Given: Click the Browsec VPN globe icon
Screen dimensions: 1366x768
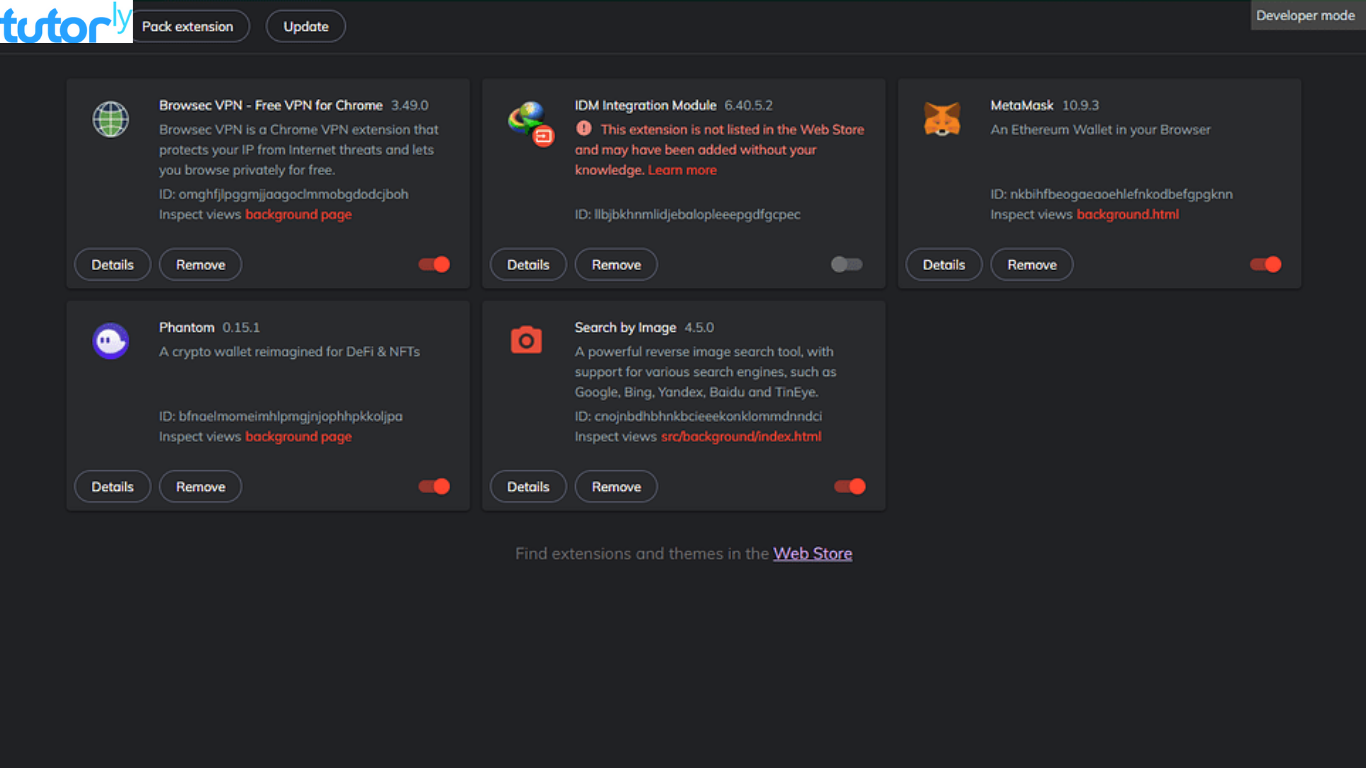Looking at the screenshot, I should (110, 119).
